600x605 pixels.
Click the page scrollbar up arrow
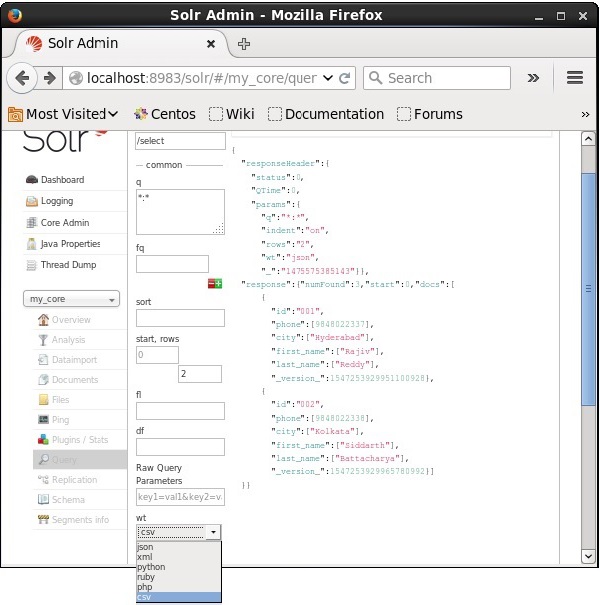click(x=588, y=139)
